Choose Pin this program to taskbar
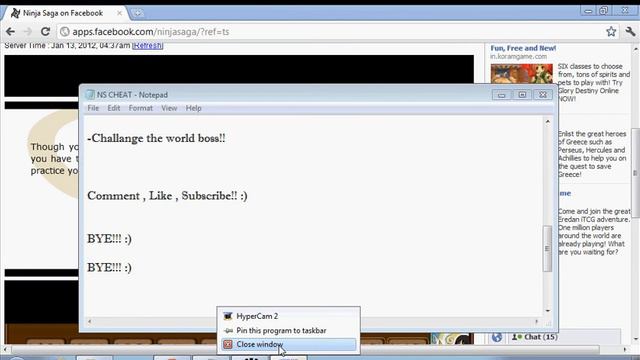Screen dimensions: 640x360 [x=288, y=330]
